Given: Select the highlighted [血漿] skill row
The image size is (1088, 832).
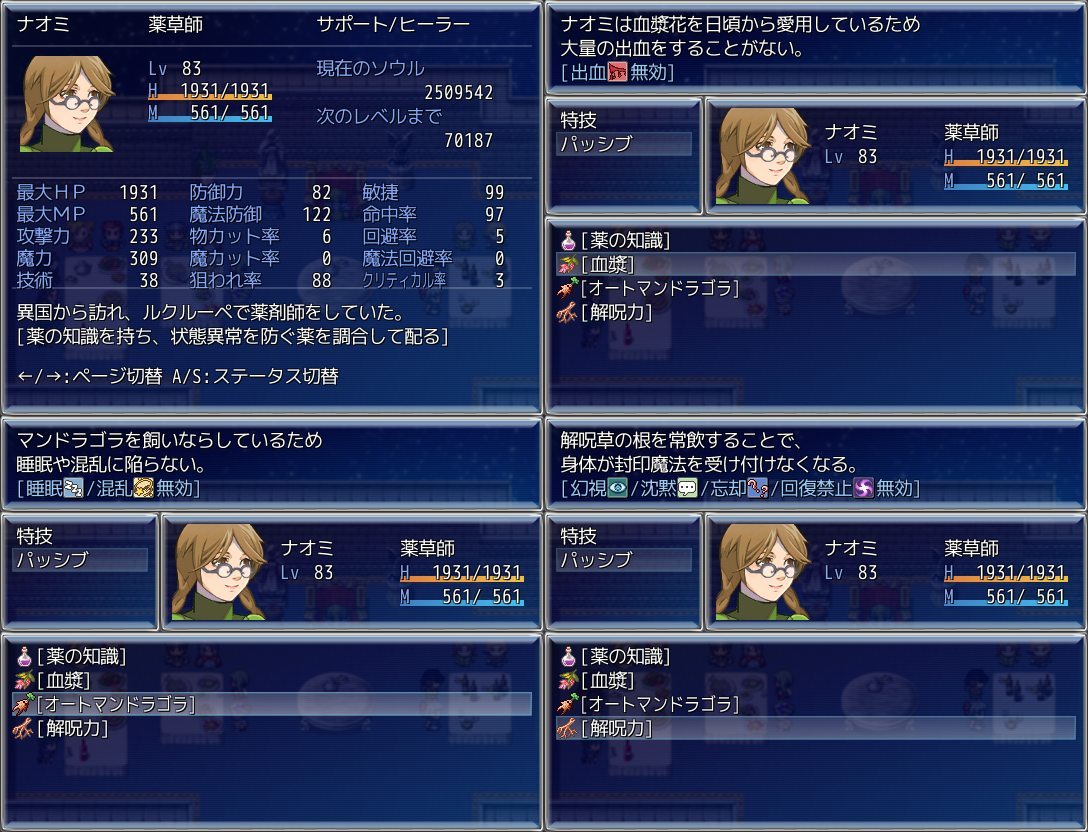Looking at the screenshot, I should click(x=816, y=264).
